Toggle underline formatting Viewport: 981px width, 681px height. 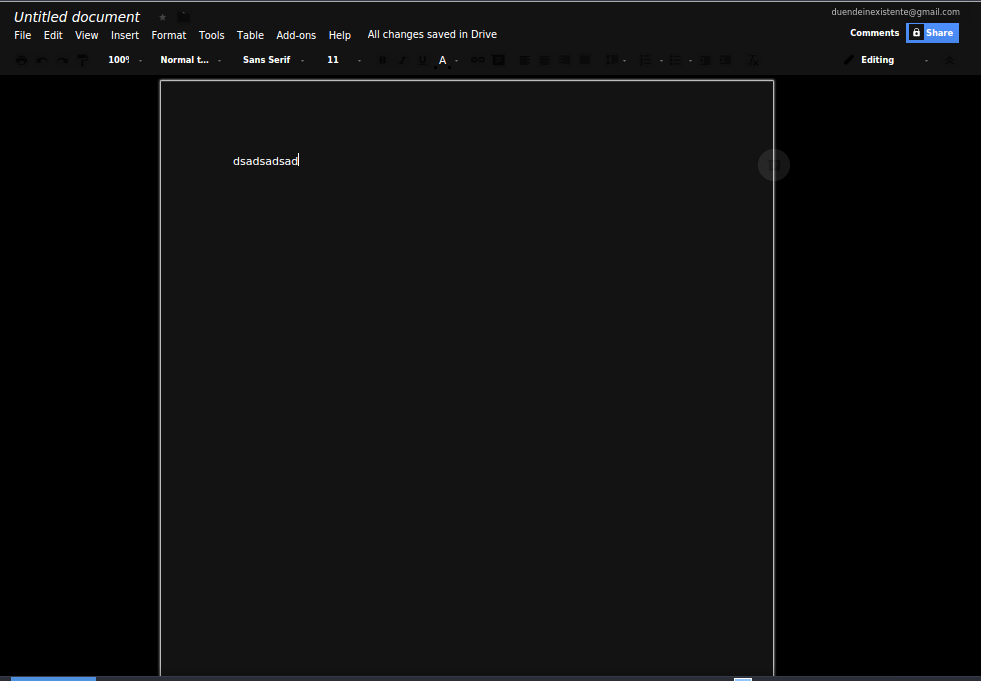(422, 59)
